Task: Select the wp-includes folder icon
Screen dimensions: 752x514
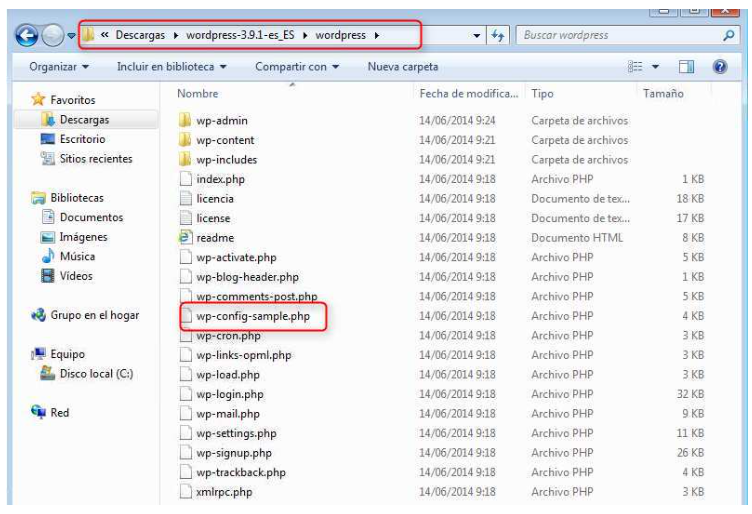Action: [185, 159]
